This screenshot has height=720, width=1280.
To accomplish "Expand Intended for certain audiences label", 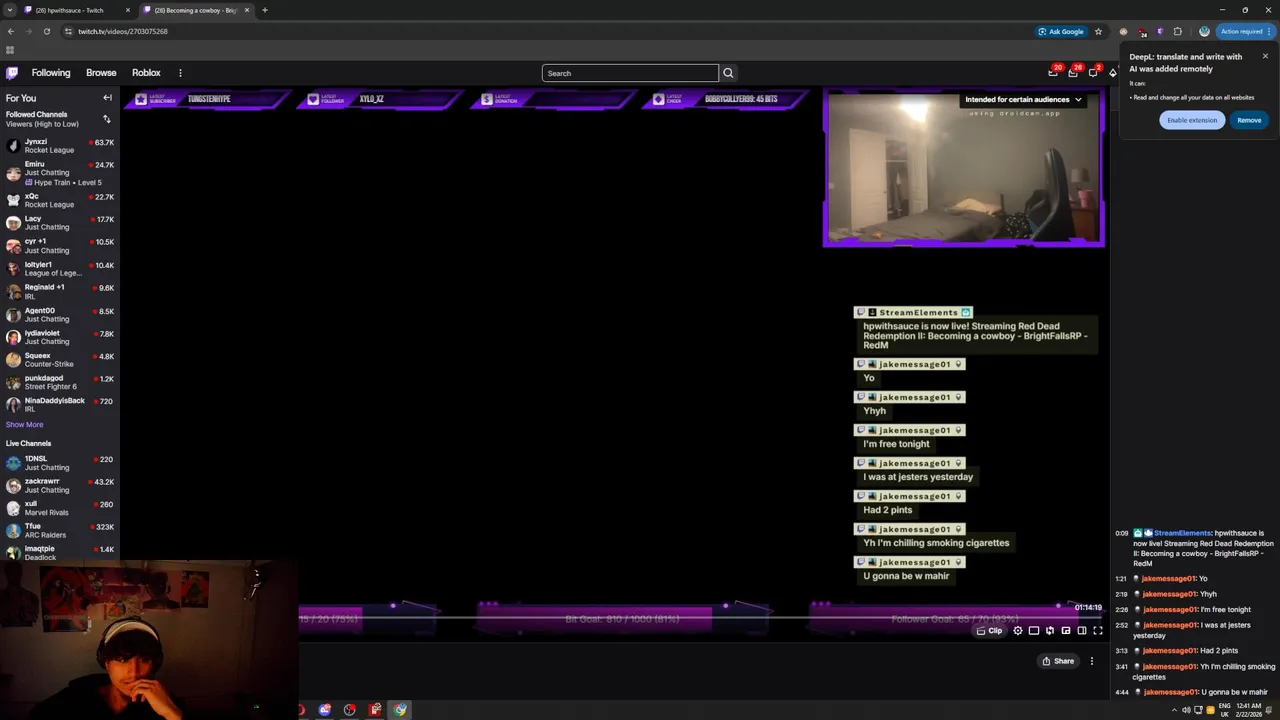I will click(x=1023, y=99).
